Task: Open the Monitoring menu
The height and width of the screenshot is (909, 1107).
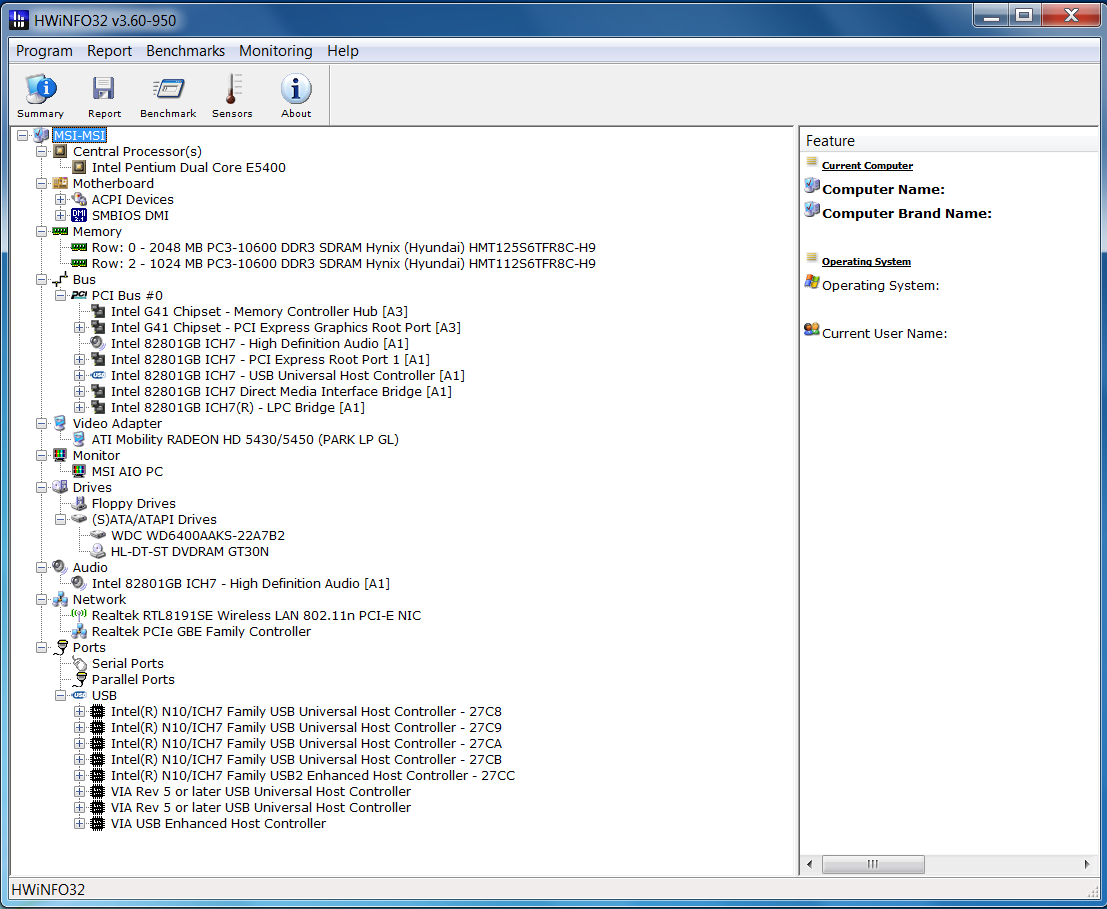Action: click(x=275, y=51)
